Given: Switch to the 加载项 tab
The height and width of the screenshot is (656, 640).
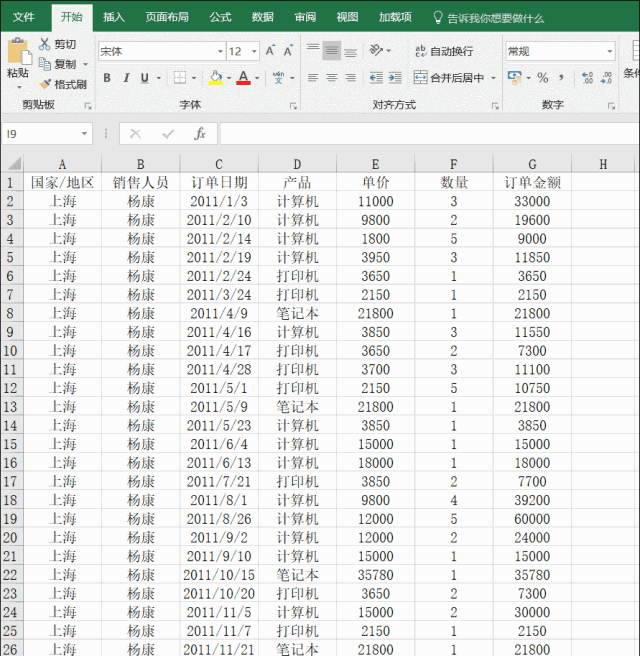Looking at the screenshot, I should tap(395, 17).
